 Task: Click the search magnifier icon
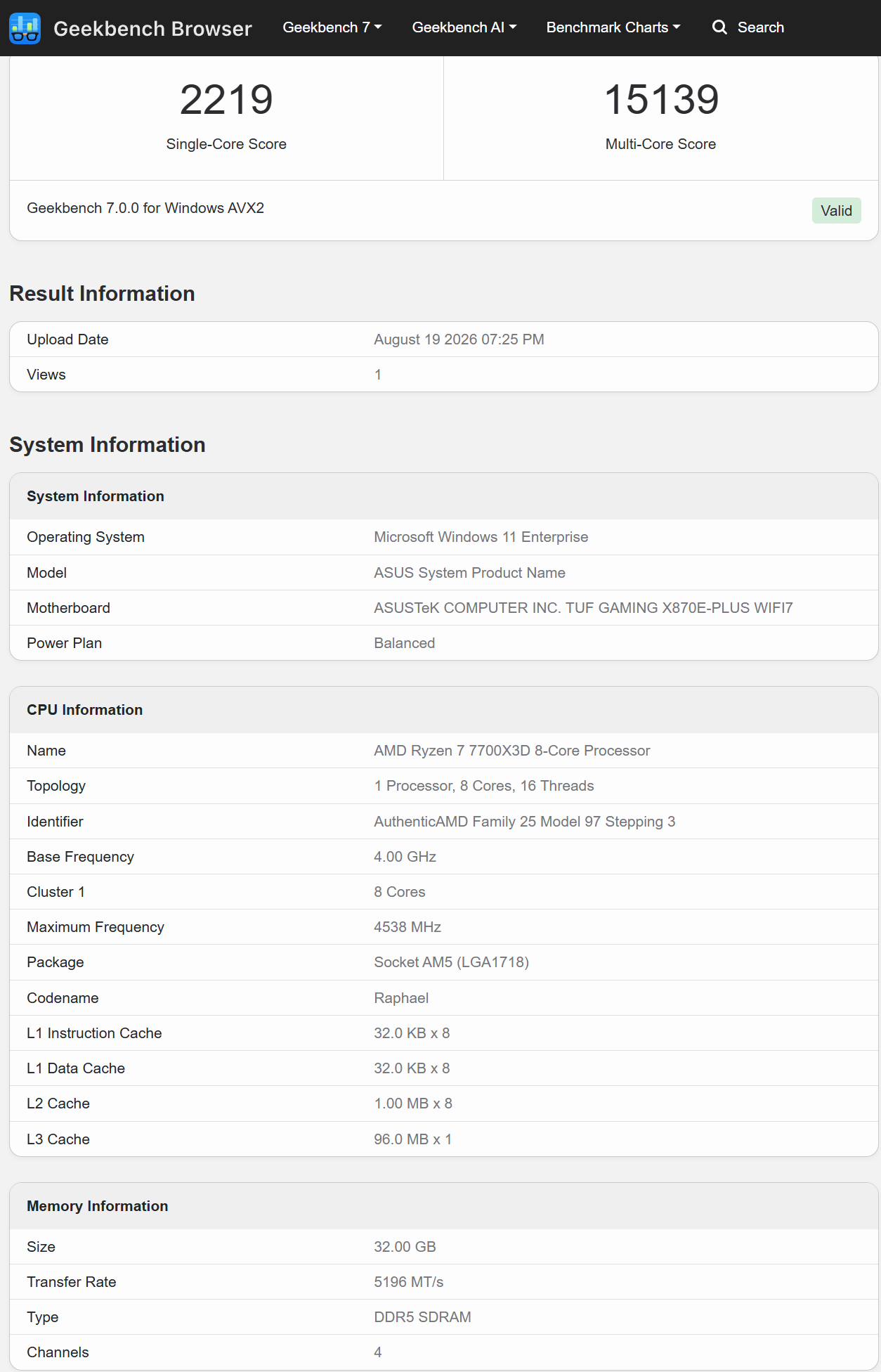click(719, 27)
